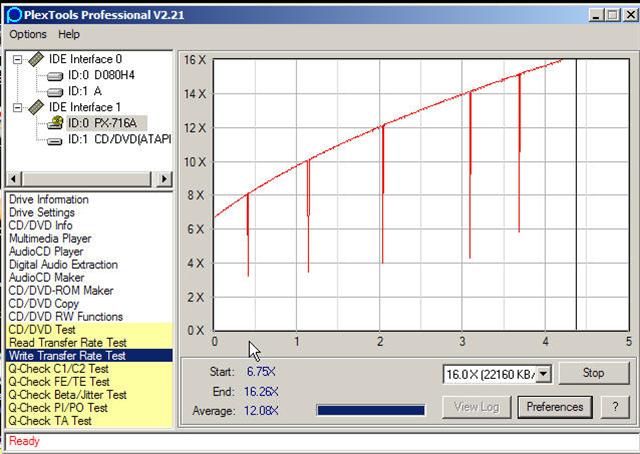Maximize the PlexTools window

(612, 16)
